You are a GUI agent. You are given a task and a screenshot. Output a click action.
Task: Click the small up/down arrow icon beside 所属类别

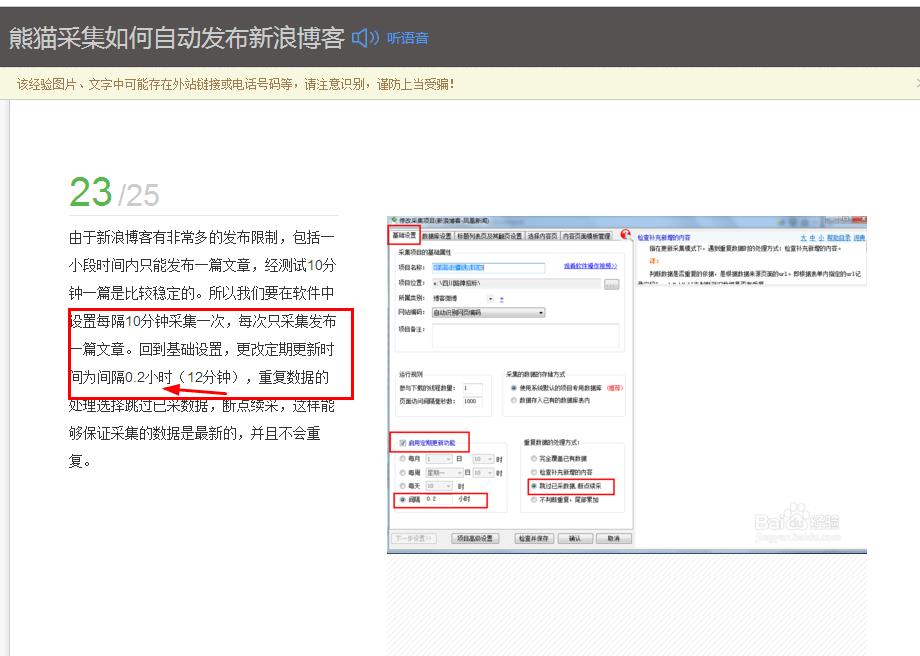pos(502,299)
